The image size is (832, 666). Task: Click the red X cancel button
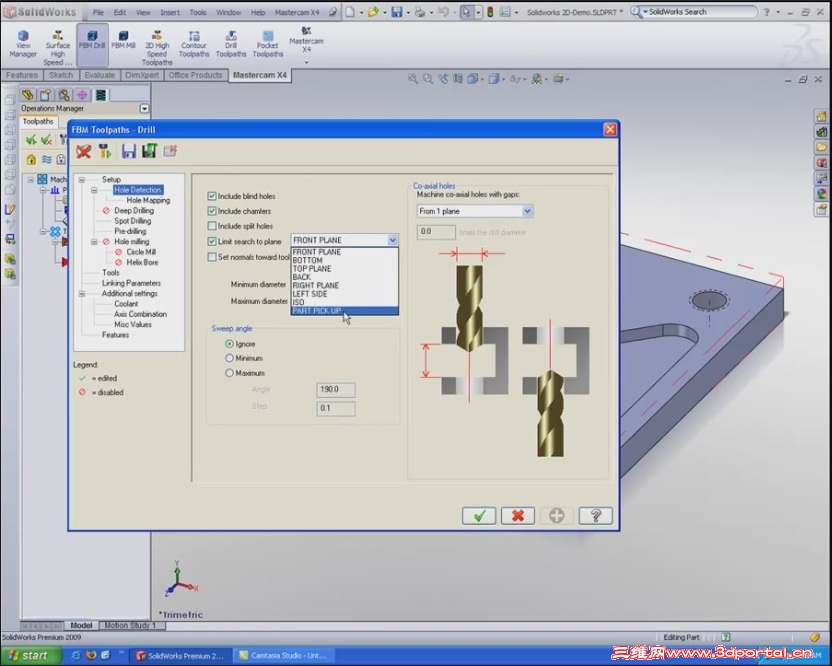click(518, 515)
